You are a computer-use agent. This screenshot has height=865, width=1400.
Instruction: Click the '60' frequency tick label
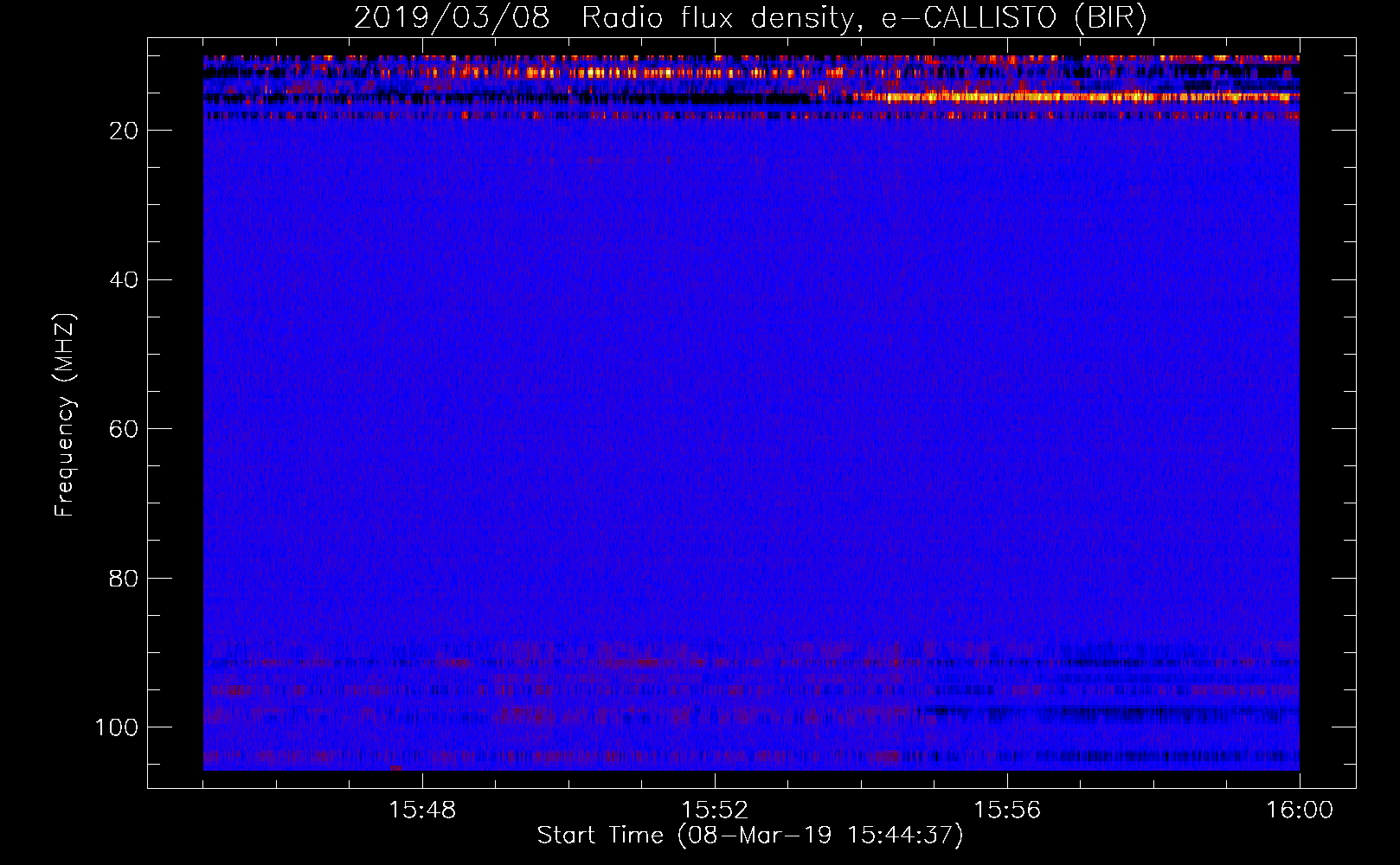pyautogui.click(x=125, y=429)
